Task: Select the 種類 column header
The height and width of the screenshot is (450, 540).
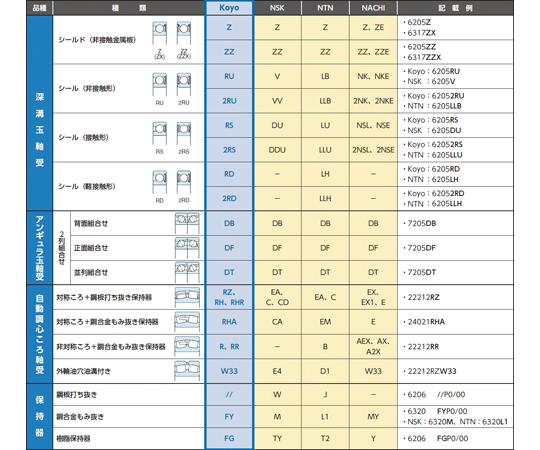Action: click(129, 8)
